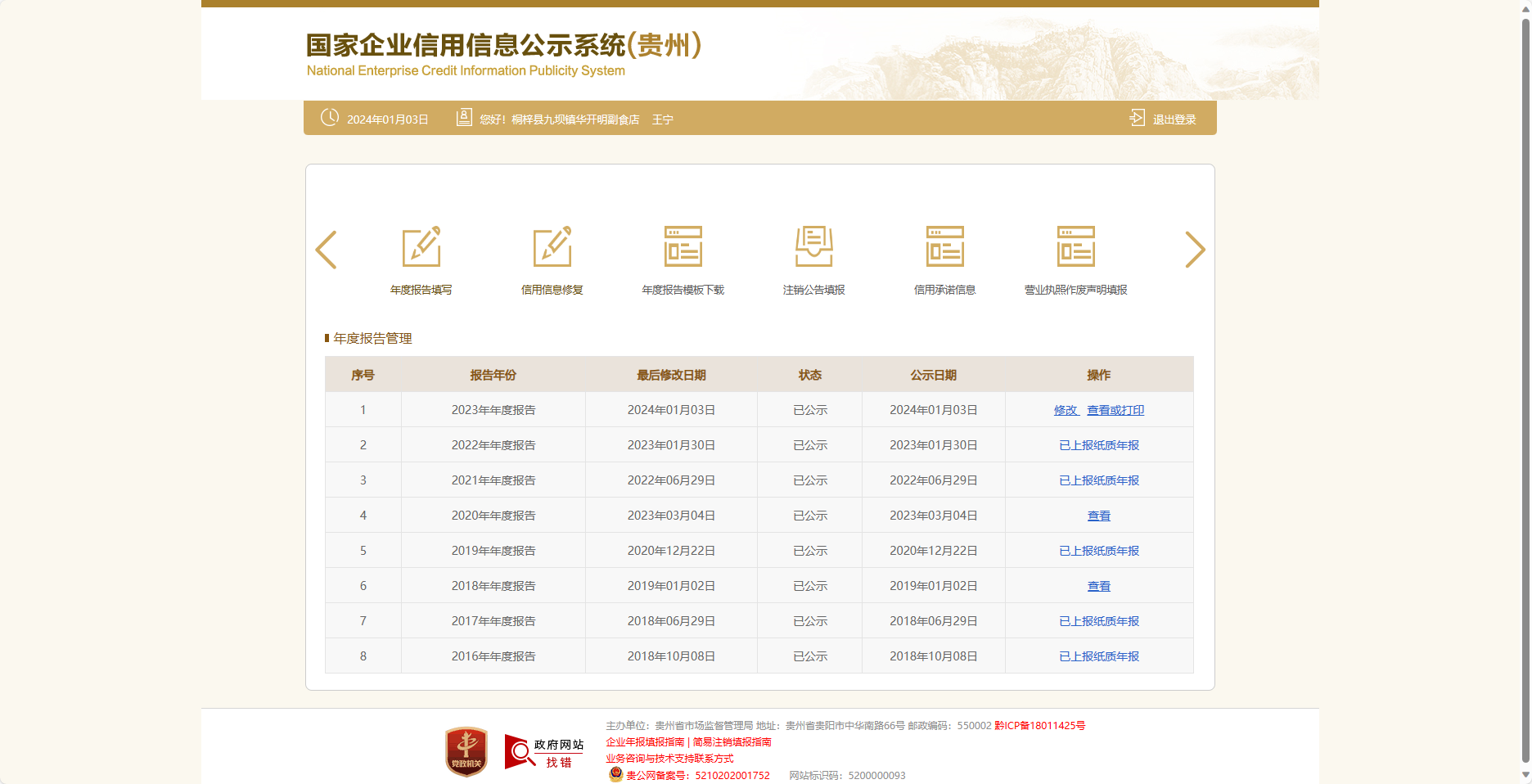The width and height of the screenshot is (1532, 784).
Task: Select the 2020年年度报告 cell
Action: pos(493,516)
